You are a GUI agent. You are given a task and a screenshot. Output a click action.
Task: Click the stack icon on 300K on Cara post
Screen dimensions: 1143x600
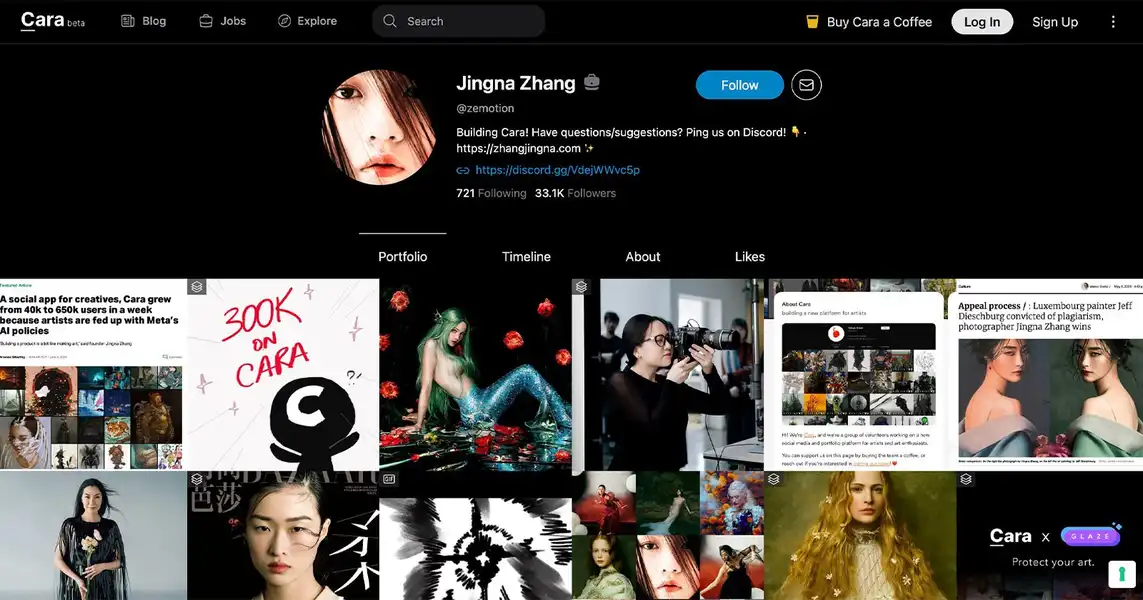click(x=197, y=287)
